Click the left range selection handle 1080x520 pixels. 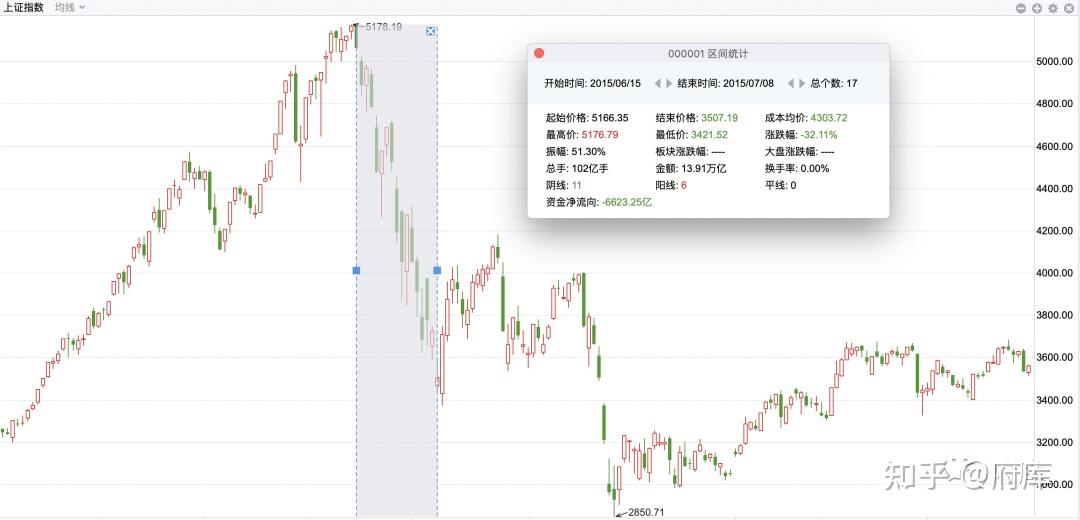(x=356, y=270)
